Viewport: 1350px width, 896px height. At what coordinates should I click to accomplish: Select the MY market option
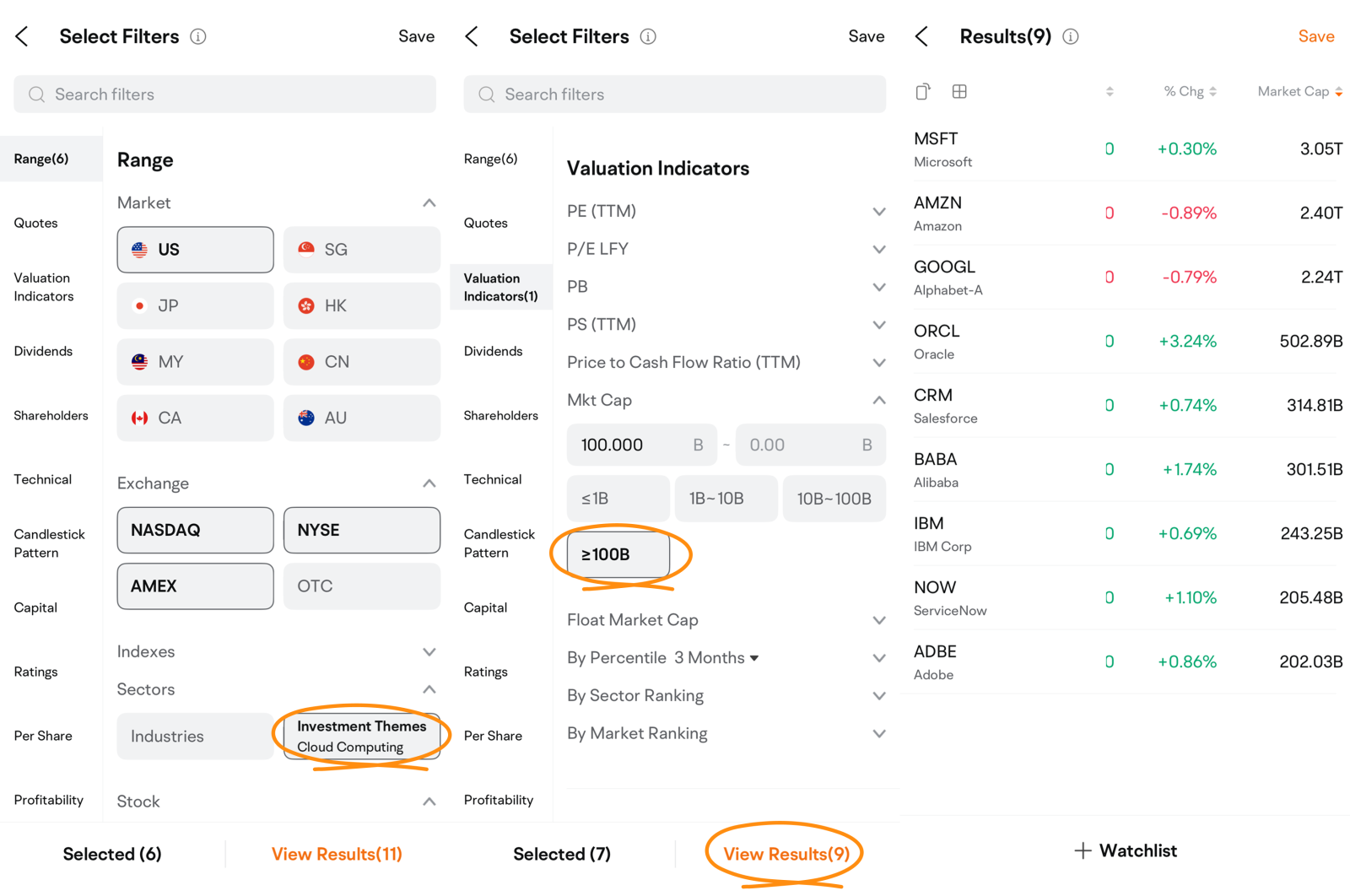(x=195, y=362)
